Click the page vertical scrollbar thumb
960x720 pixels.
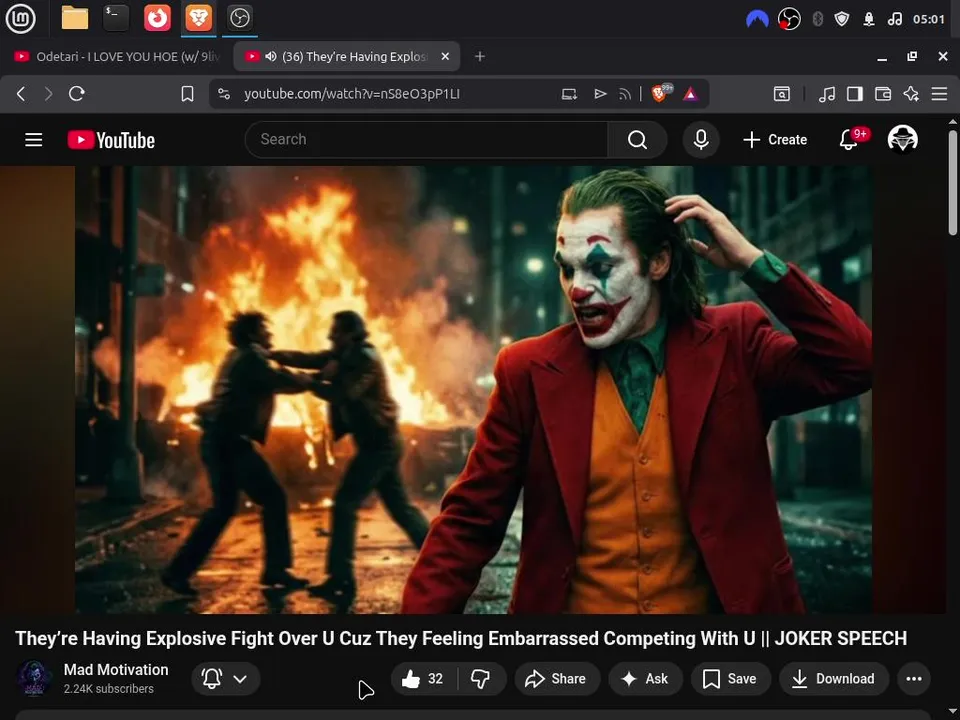pyautogui.click(x=953, y=182)
